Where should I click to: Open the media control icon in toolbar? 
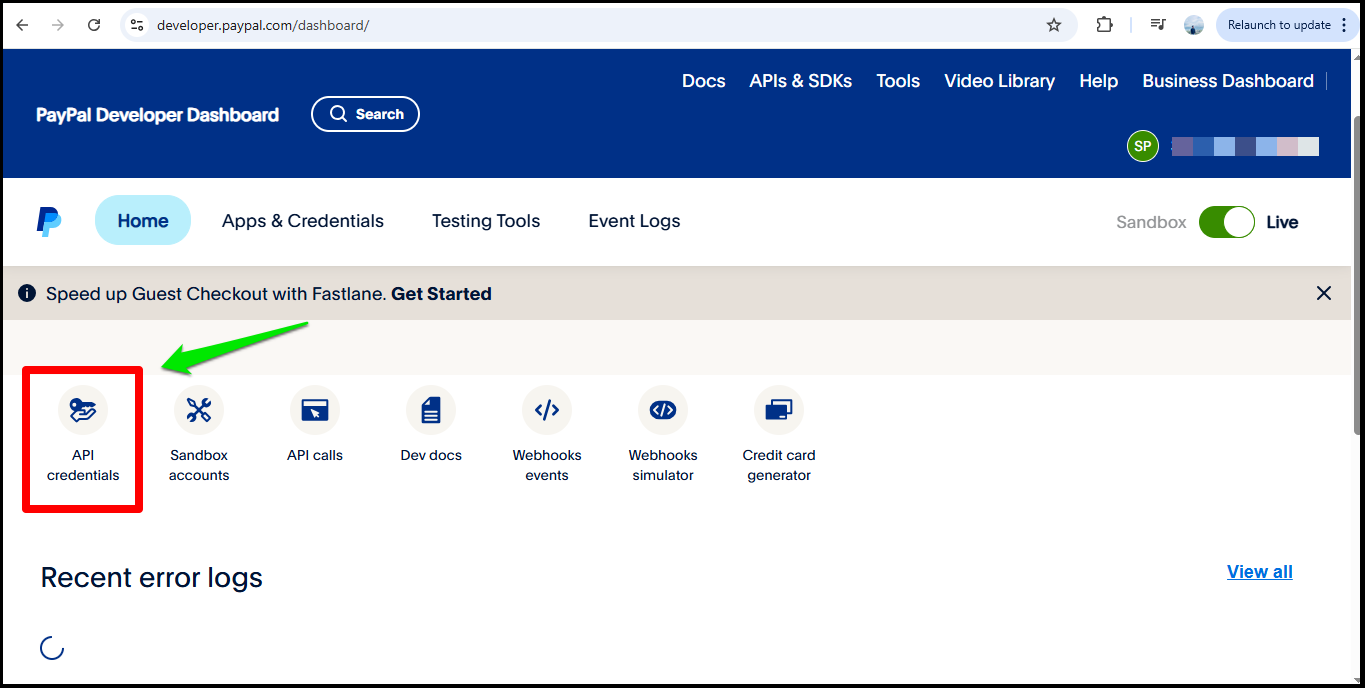[x=1158, y=25]
